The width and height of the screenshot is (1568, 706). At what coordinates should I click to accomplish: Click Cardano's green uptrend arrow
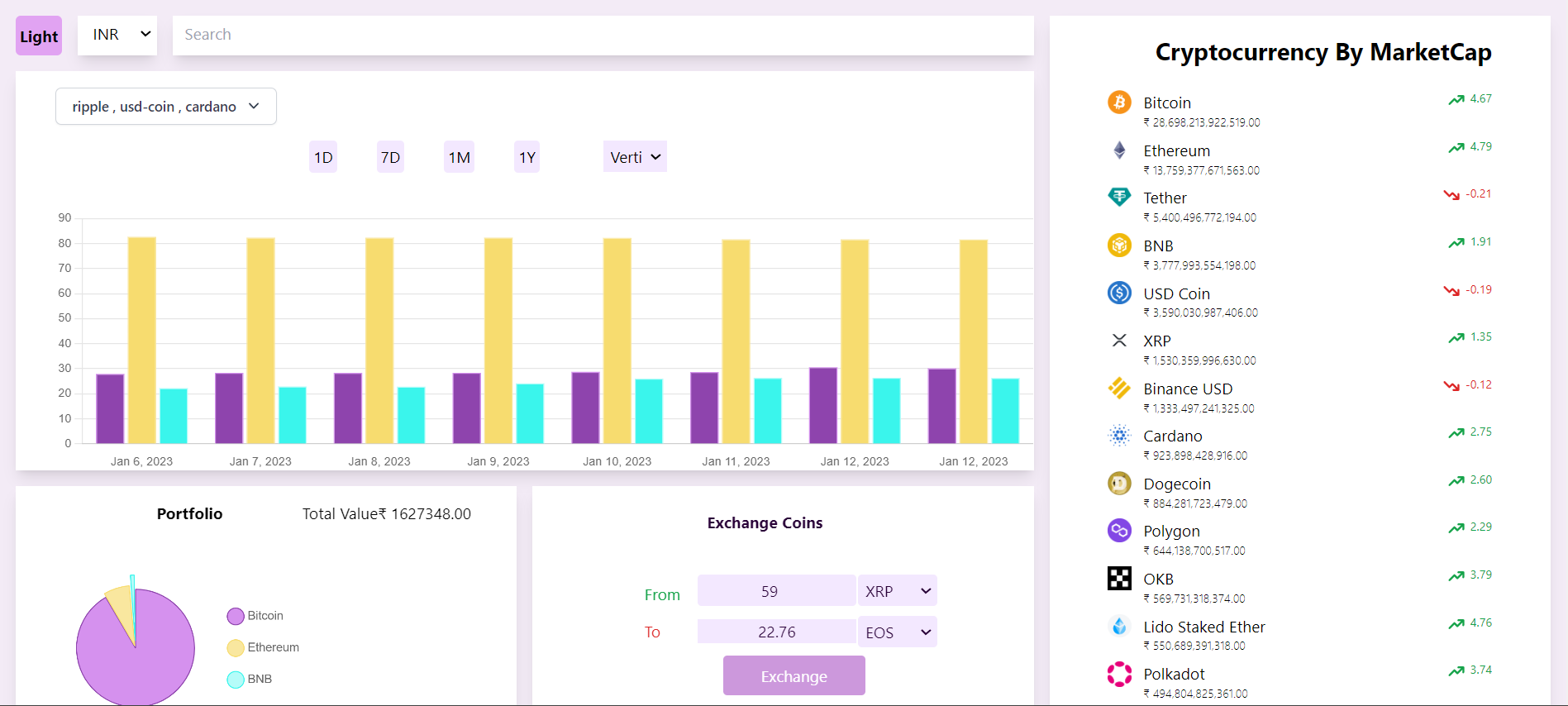tap(1456, 433)
